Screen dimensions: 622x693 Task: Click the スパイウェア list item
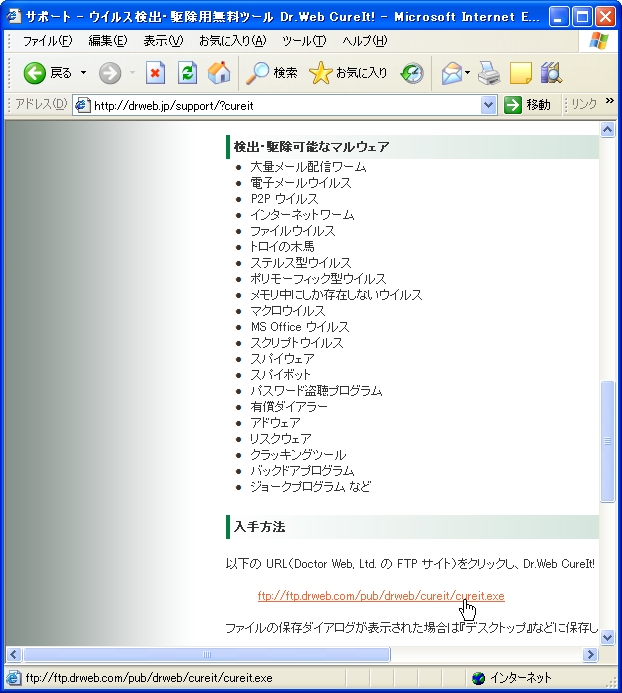(282, 359)
